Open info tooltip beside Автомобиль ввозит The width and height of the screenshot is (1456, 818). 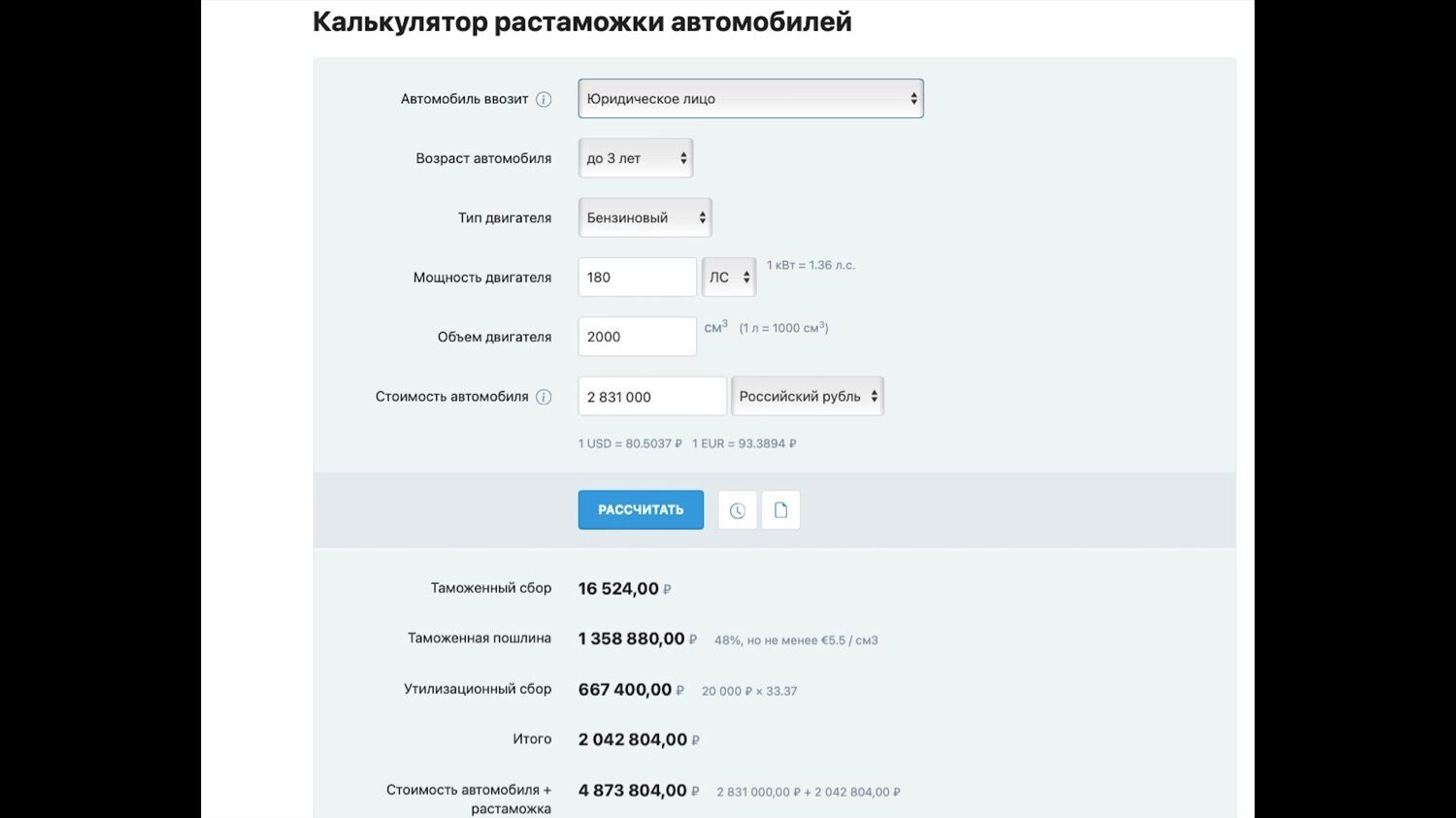tap(544, 98)
